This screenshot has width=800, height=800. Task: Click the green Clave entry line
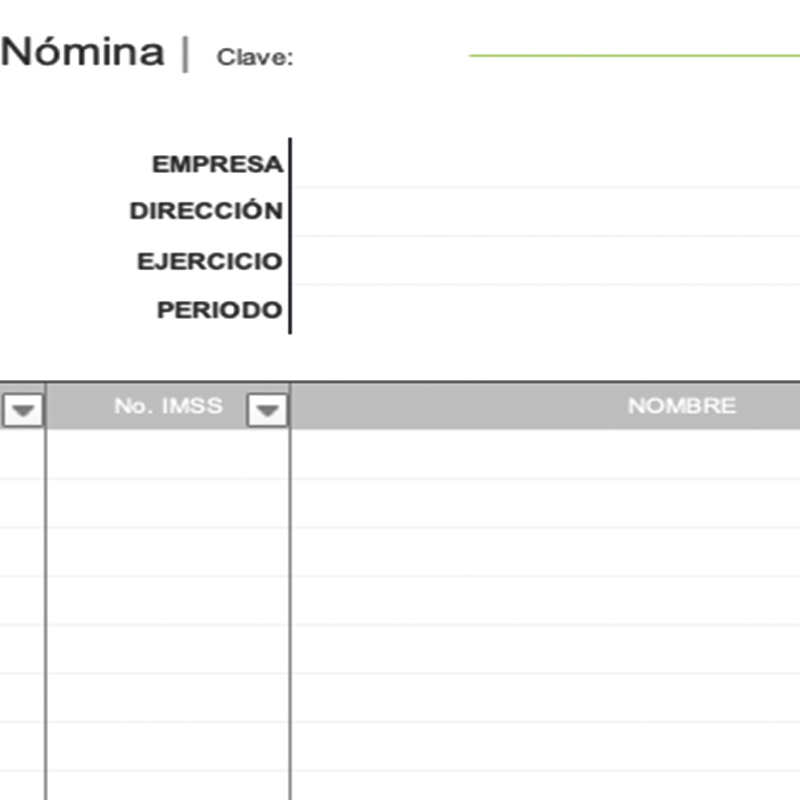click(x=634, y=54)
